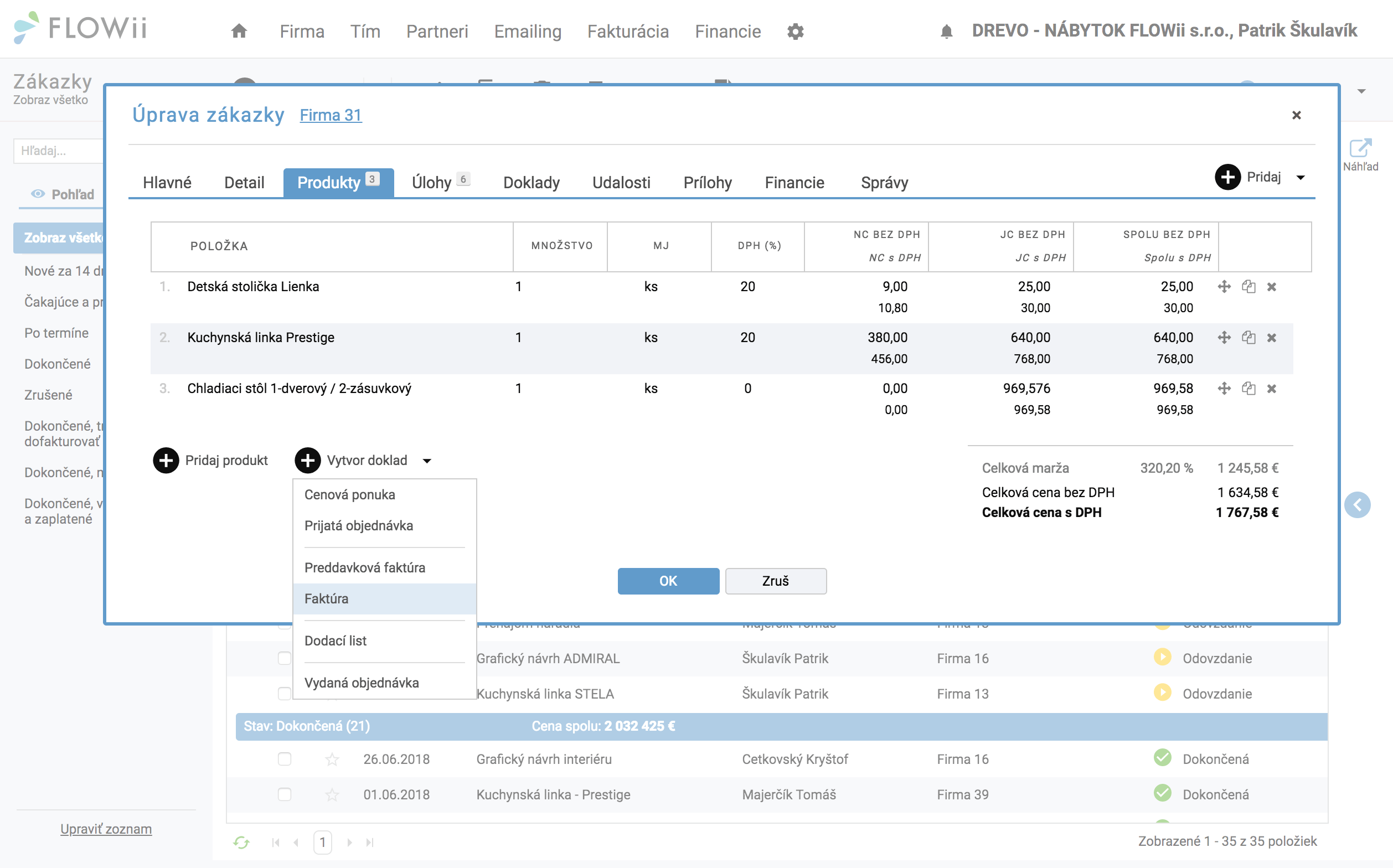Open the notifications bell icon
The image size is (1393, 868).
point(947,31)
